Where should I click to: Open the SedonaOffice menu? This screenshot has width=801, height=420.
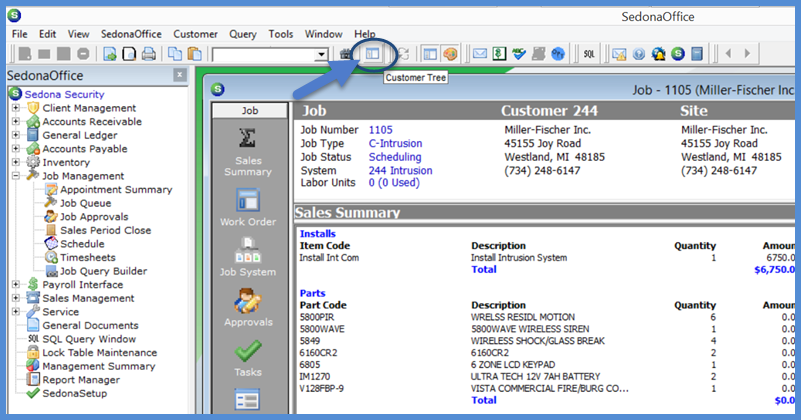click(x=131, y=34)
